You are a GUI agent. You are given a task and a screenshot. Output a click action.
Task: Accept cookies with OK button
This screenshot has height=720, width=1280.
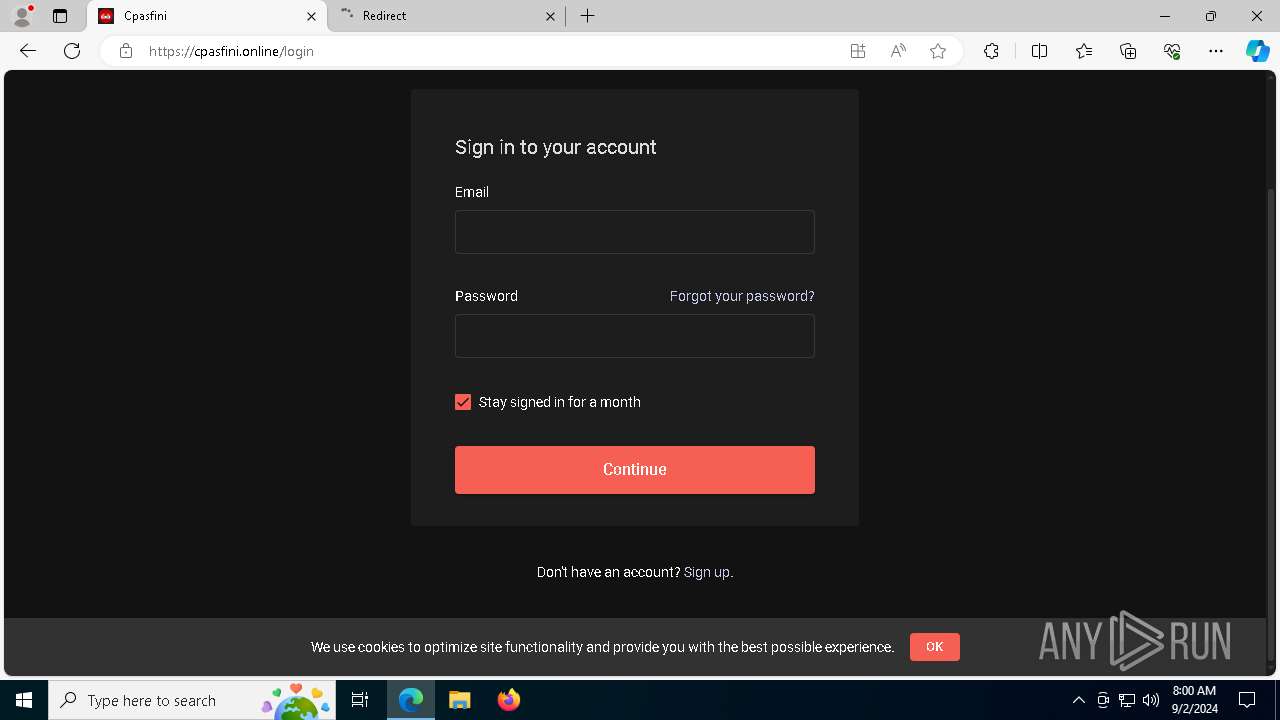935,647
